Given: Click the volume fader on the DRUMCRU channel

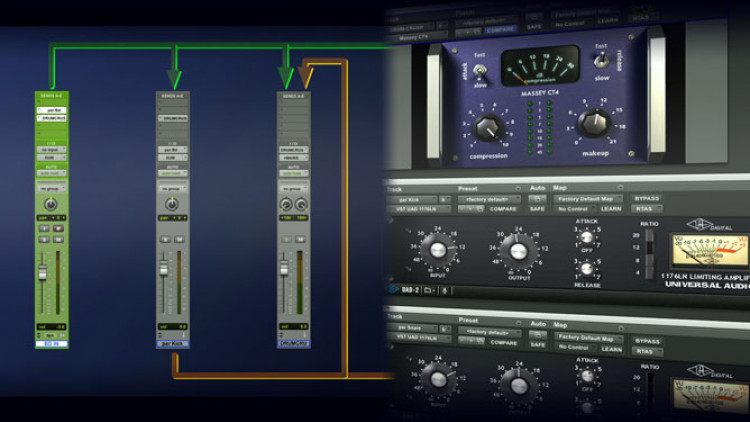Looking at the screenshot, I should click(x=284, y=268).
